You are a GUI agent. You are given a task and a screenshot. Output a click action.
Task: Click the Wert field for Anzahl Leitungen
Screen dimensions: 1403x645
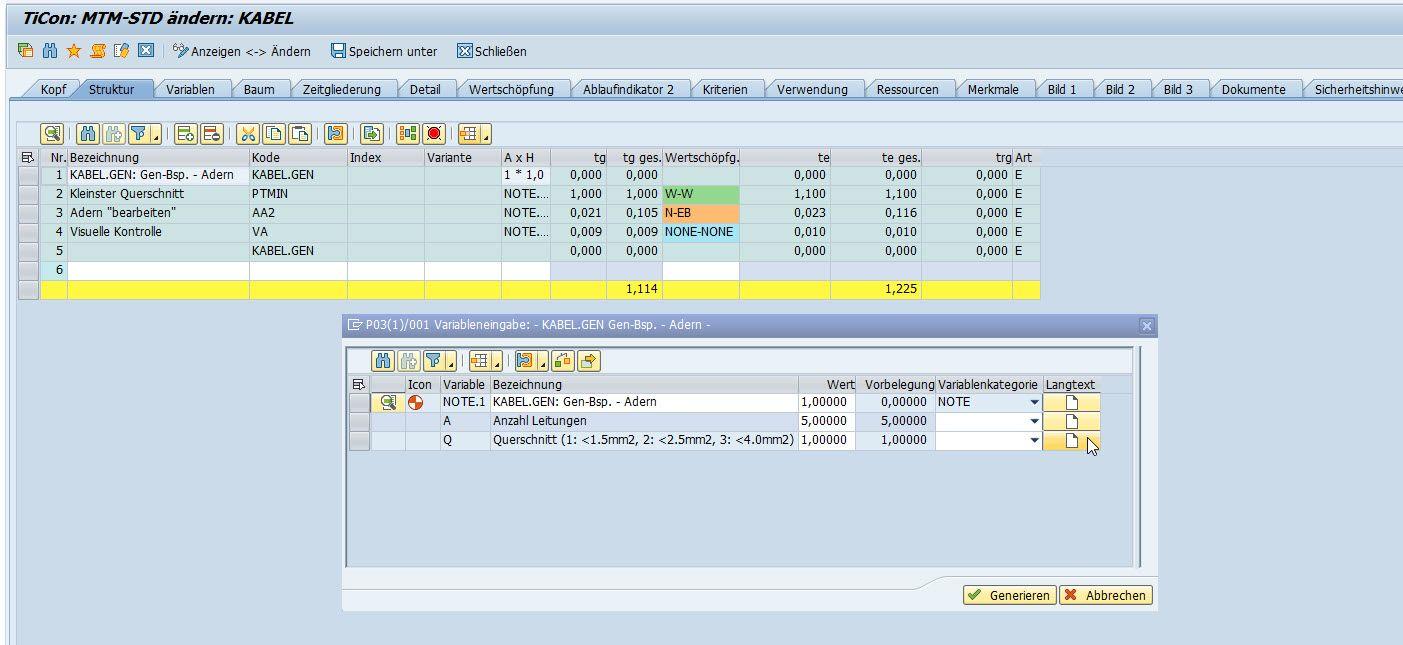(826, 421)
